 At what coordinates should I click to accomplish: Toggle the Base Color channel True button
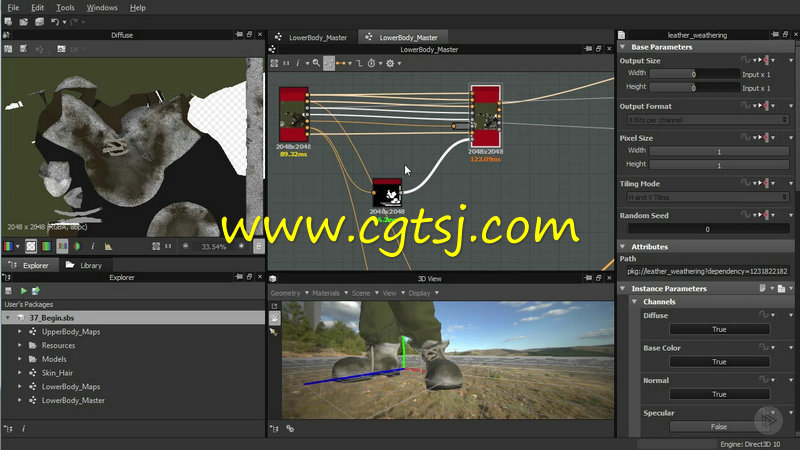(x=719, y=362)
